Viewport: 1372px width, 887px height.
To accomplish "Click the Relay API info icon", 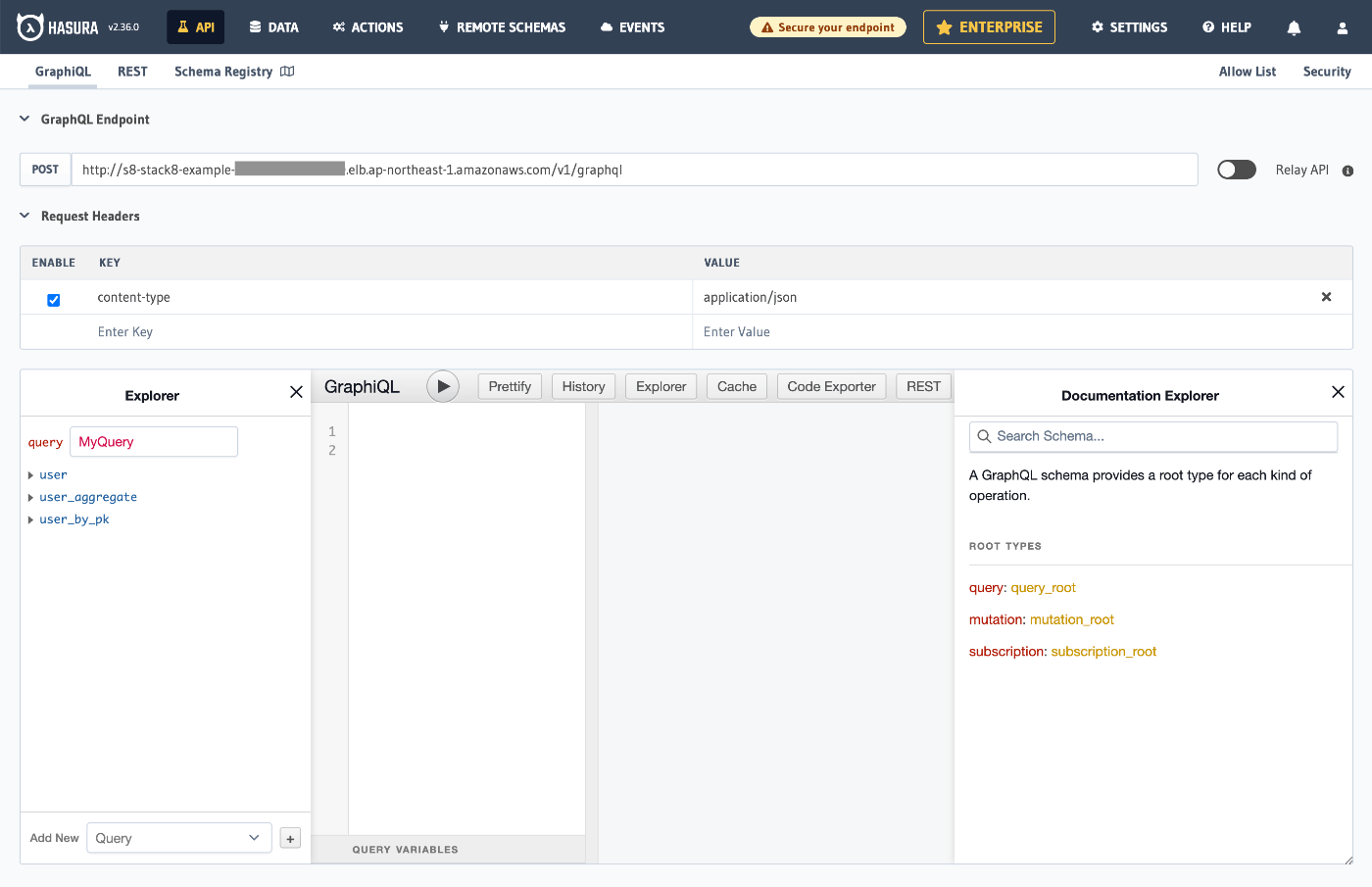I will point(1347,171).
